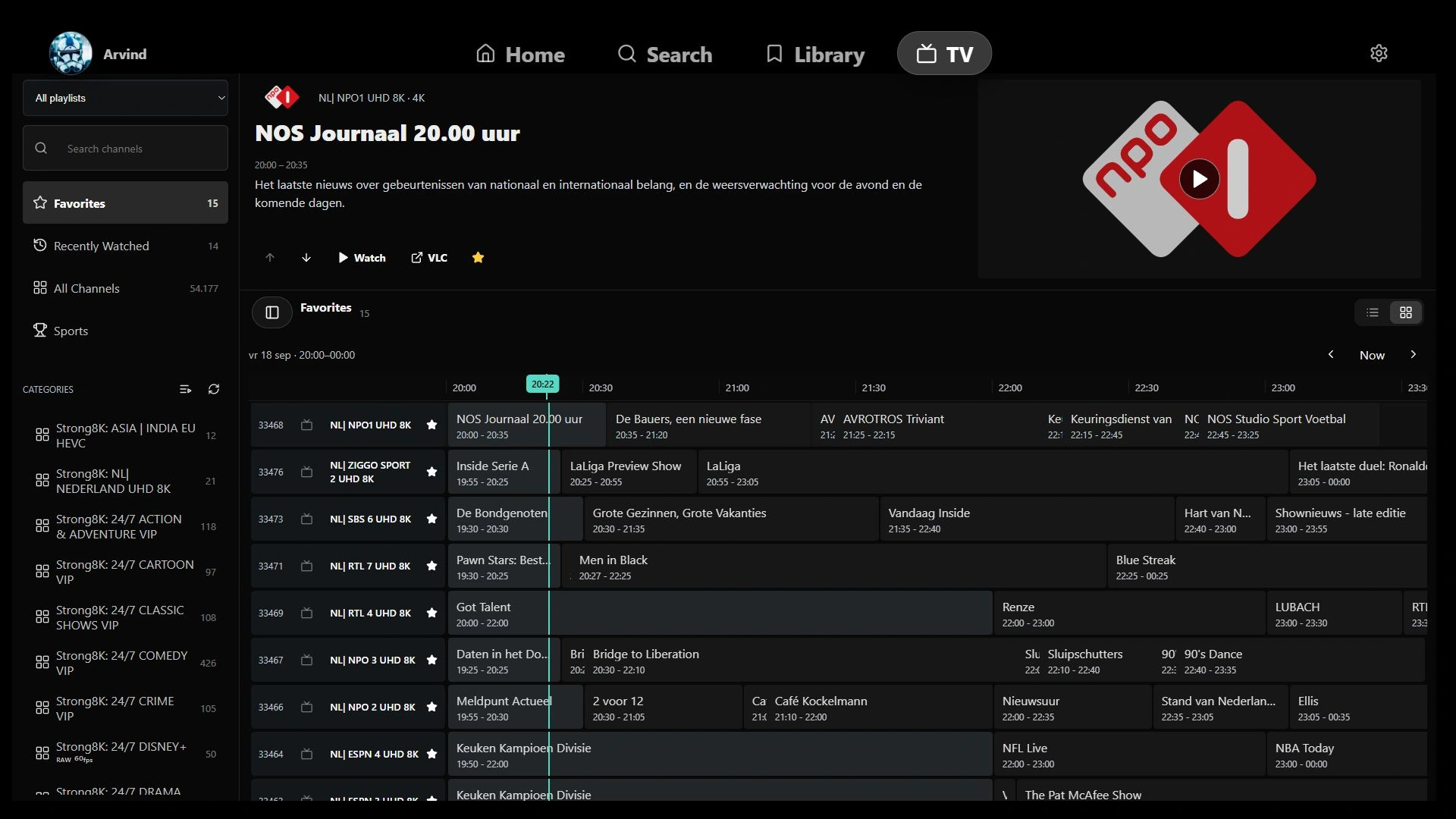Screen dimensions: 1456x819
Task: Go to later time range in guide
Action: tap(1413, 354)
